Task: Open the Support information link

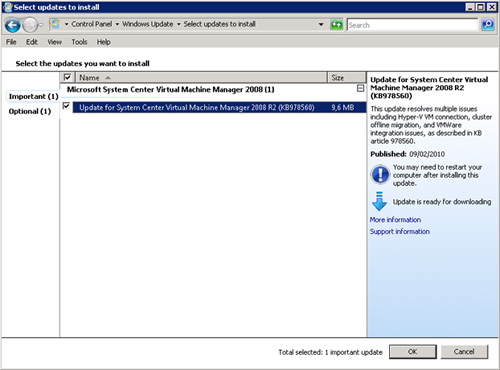Action: [x=400, y=231]
